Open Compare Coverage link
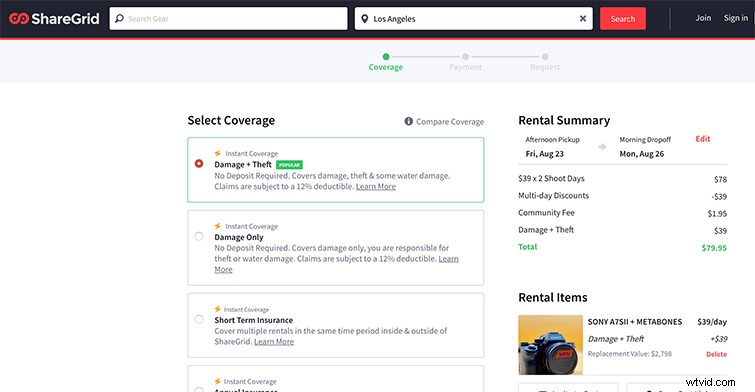 (x=450, y=122)
